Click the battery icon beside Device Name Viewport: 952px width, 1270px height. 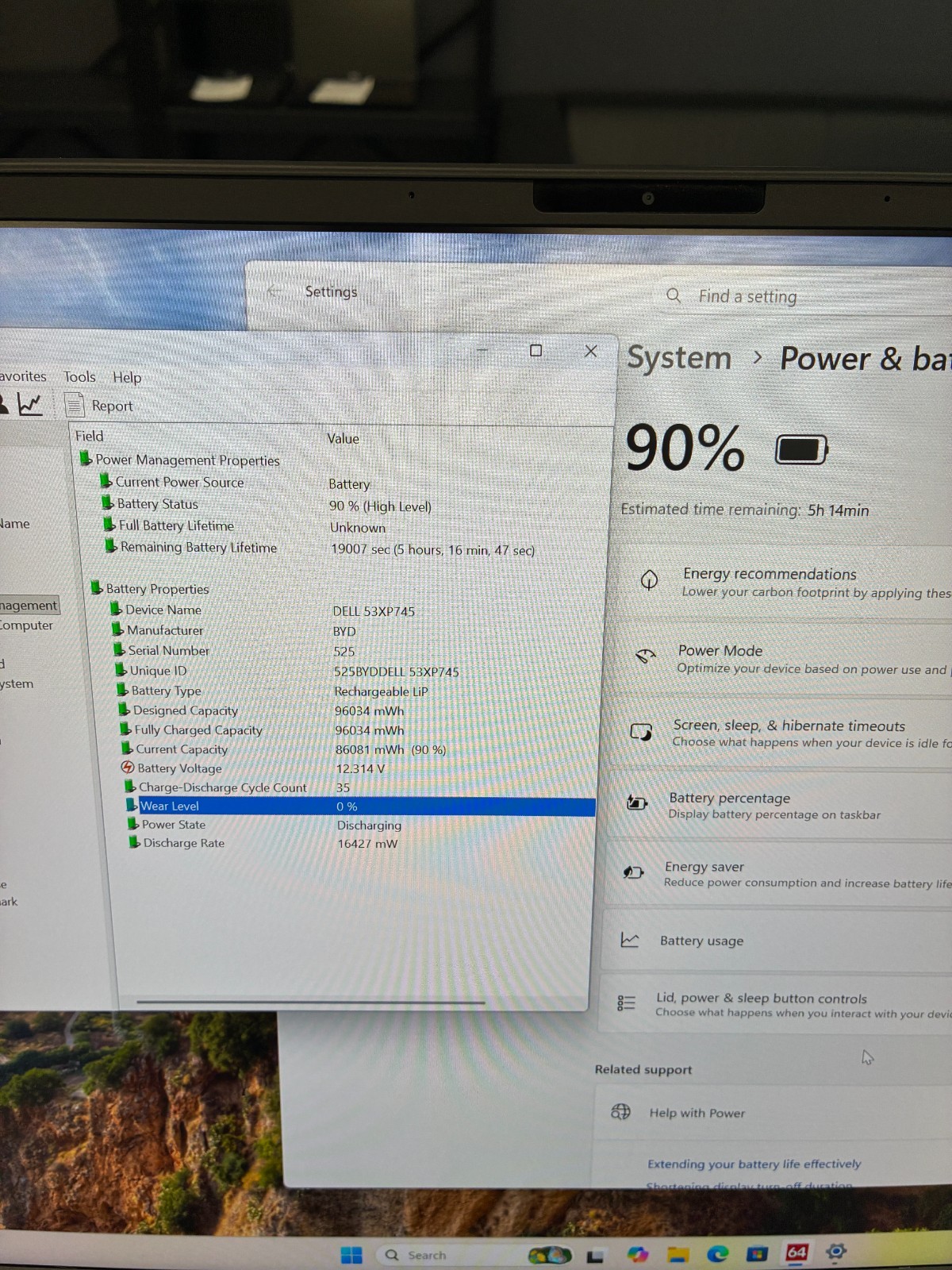click(116, 609)
